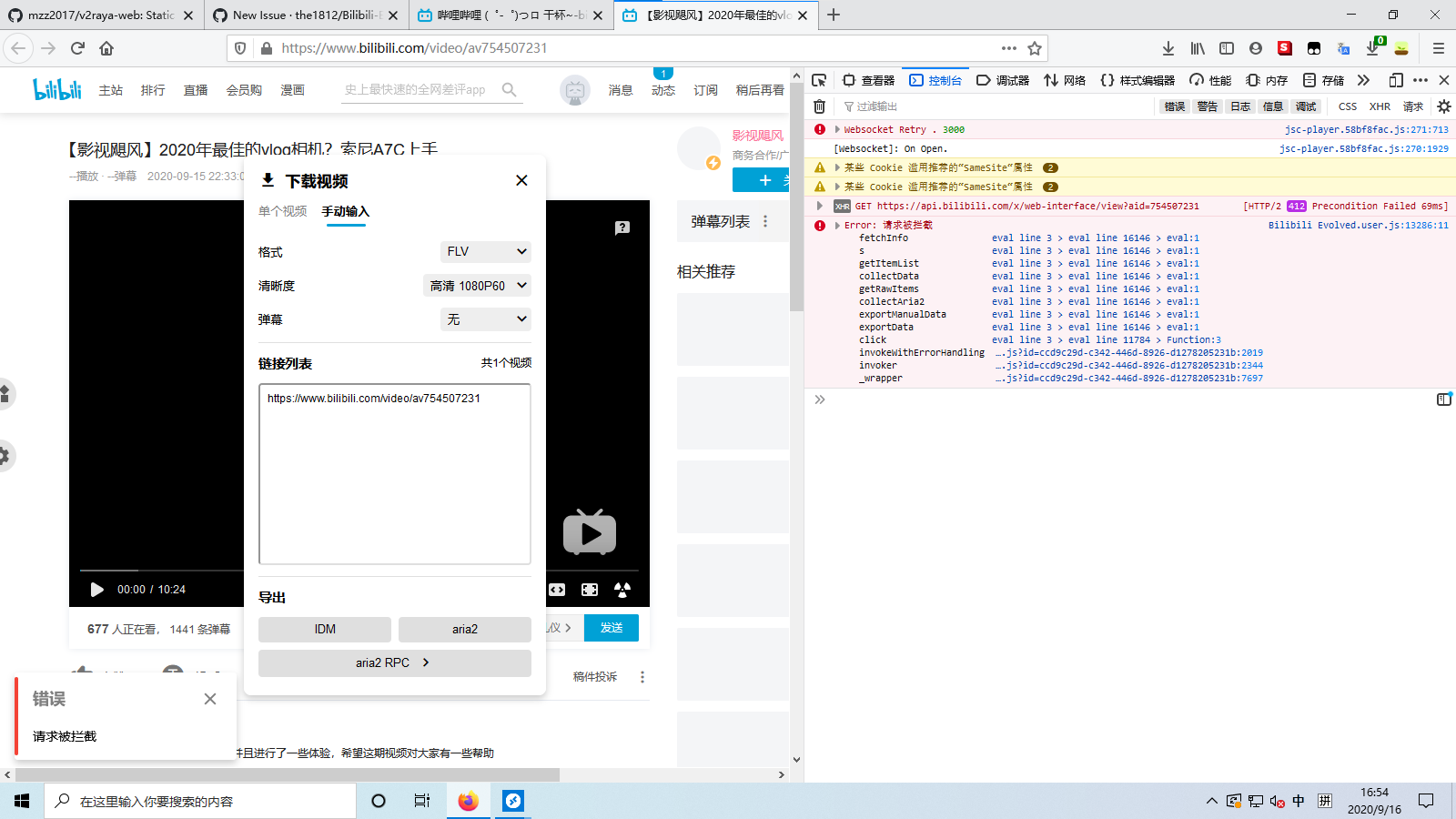
Task: Open console settings gear
Action: 1443,106
